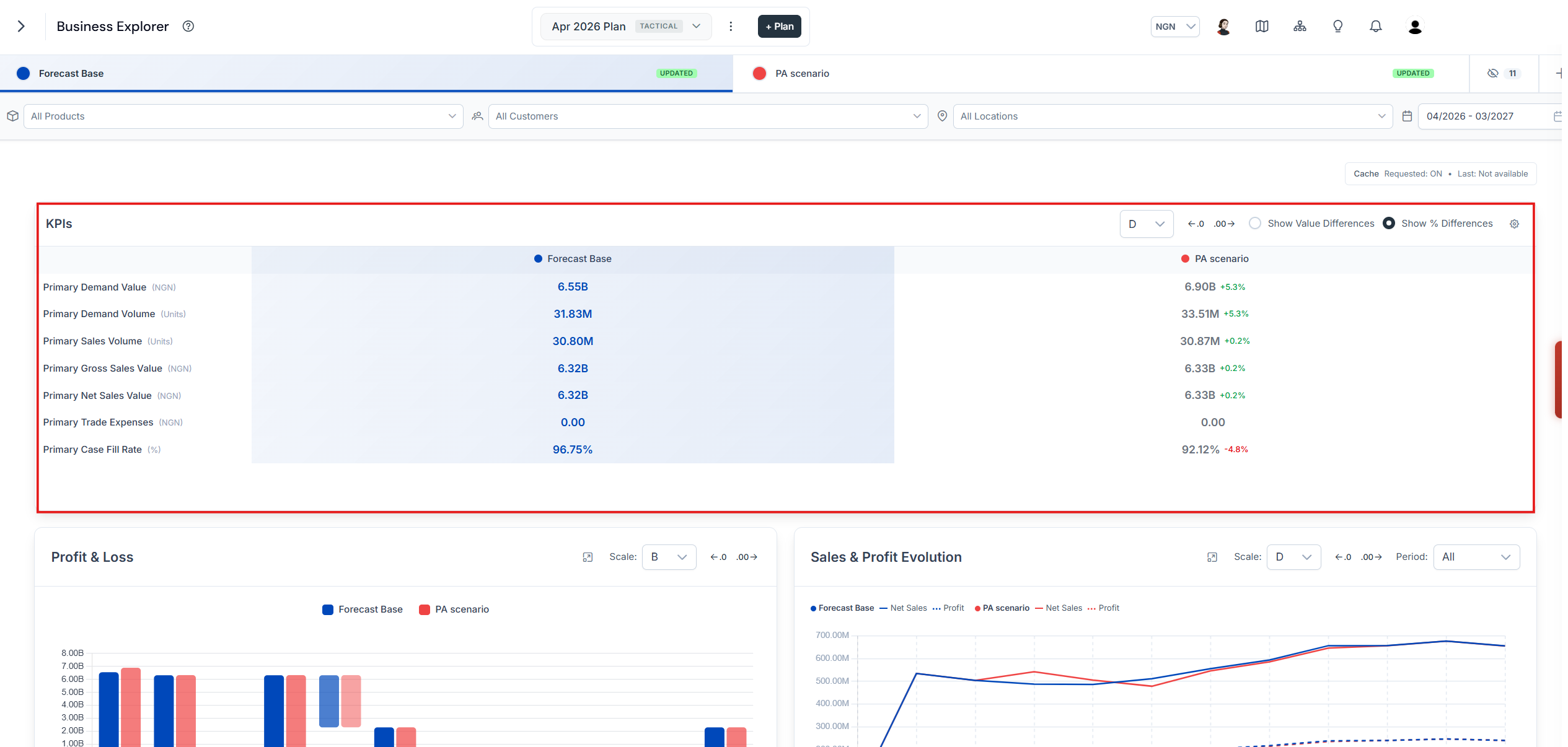Screen dimensions: 1568x747
Task: Click the Cache status indicator
Action: point(1440,173)
